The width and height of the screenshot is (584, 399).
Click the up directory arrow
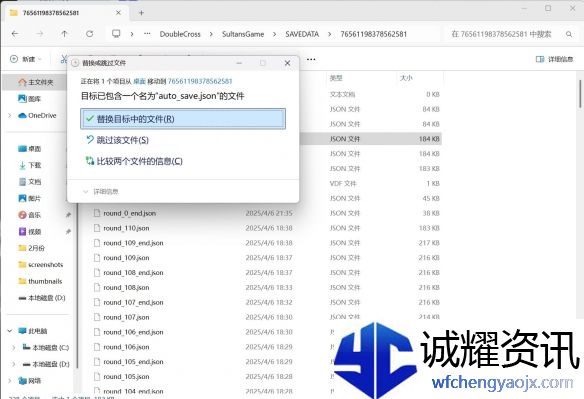click(64, 34)
